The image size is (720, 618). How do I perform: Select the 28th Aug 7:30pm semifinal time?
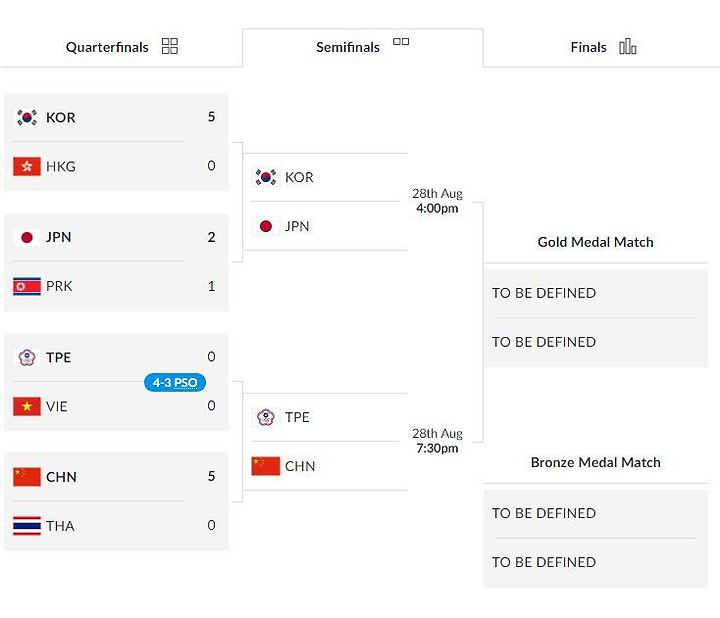437,441
